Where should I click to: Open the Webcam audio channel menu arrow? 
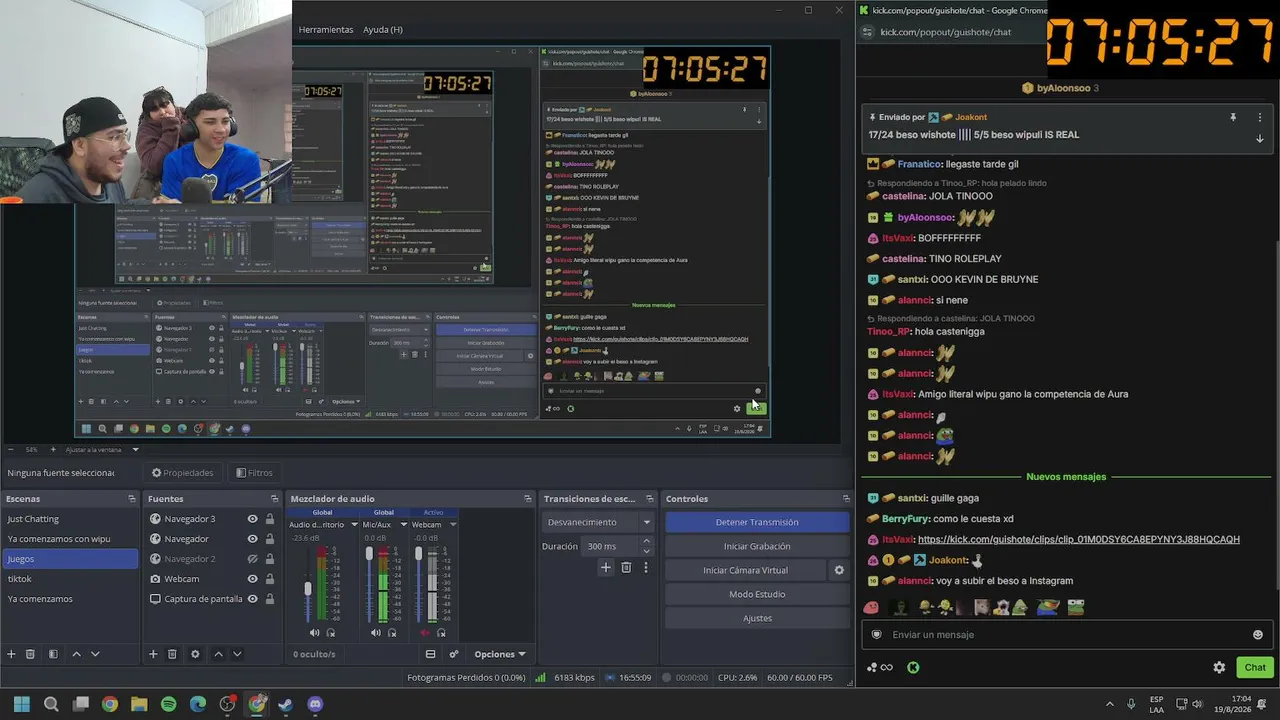click(x=453, y=525)
